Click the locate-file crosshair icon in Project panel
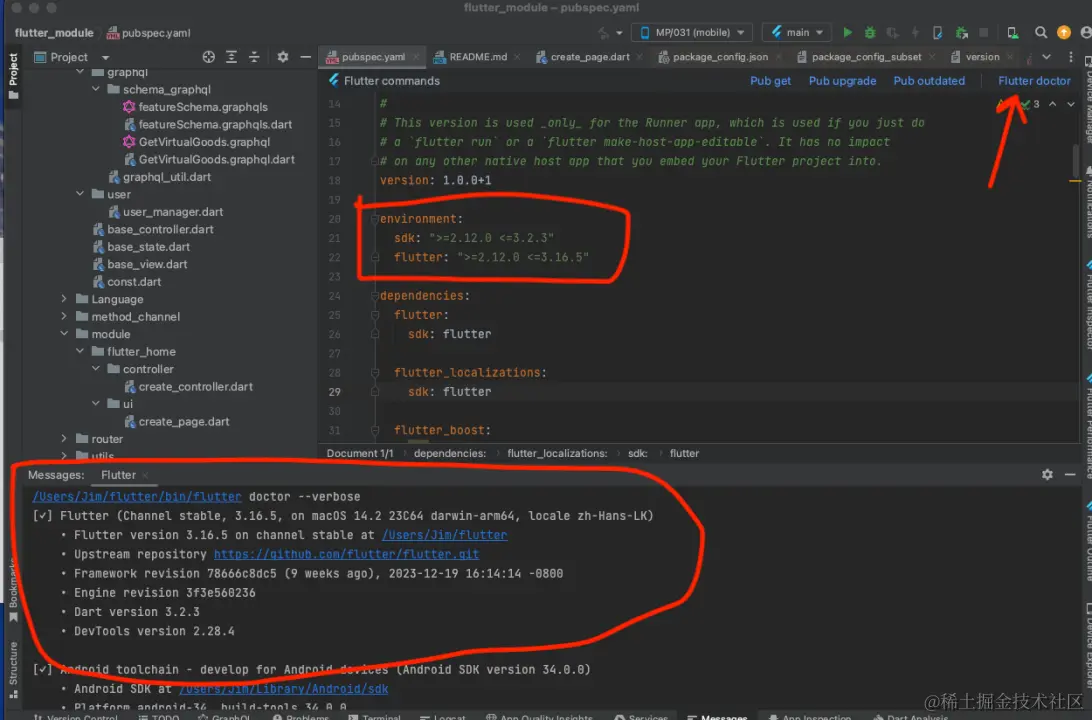Viewport: 1092px width, 720px height. (x=209, y=57)
